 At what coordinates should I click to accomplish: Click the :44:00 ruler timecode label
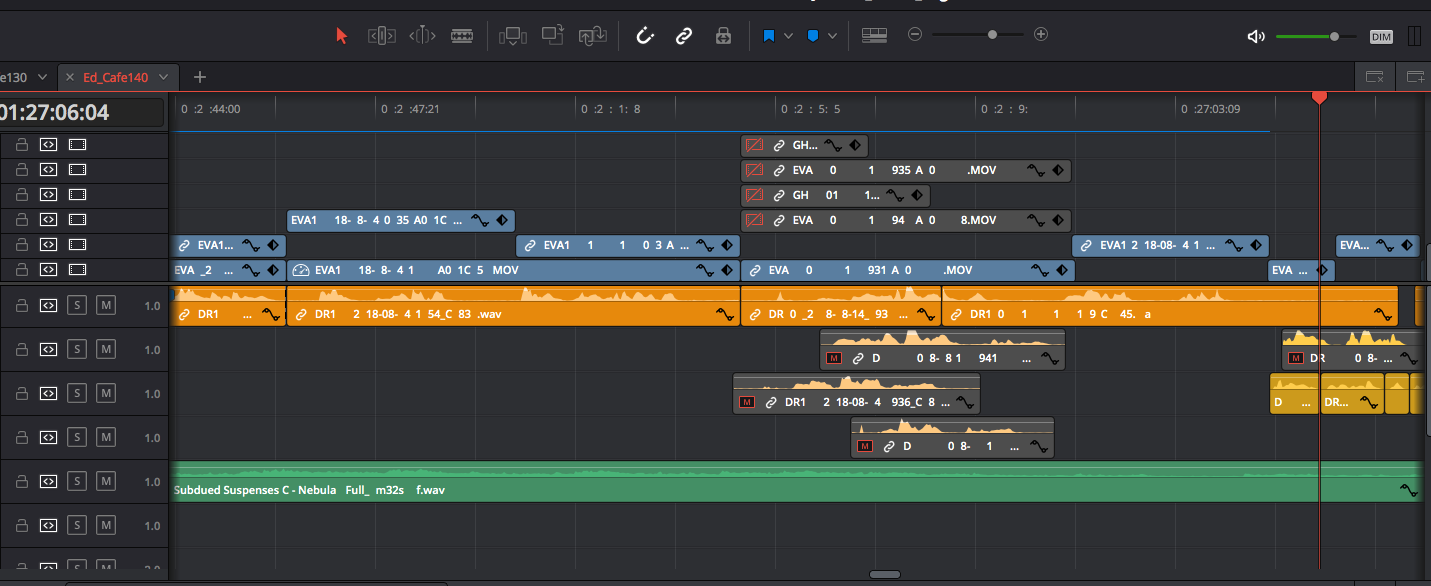[211, 109]
